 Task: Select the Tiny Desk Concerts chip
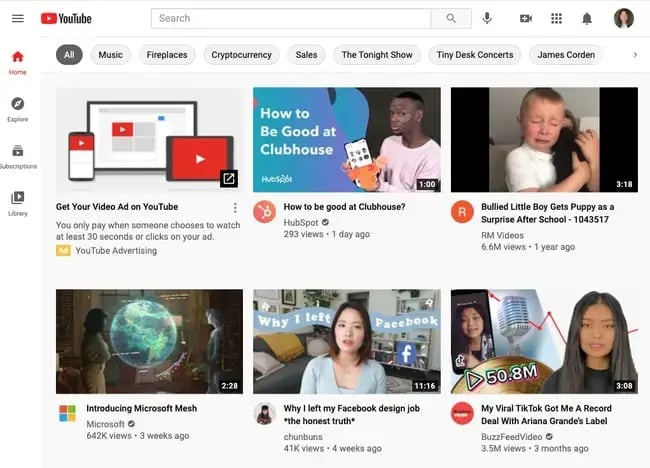point(473,55)
